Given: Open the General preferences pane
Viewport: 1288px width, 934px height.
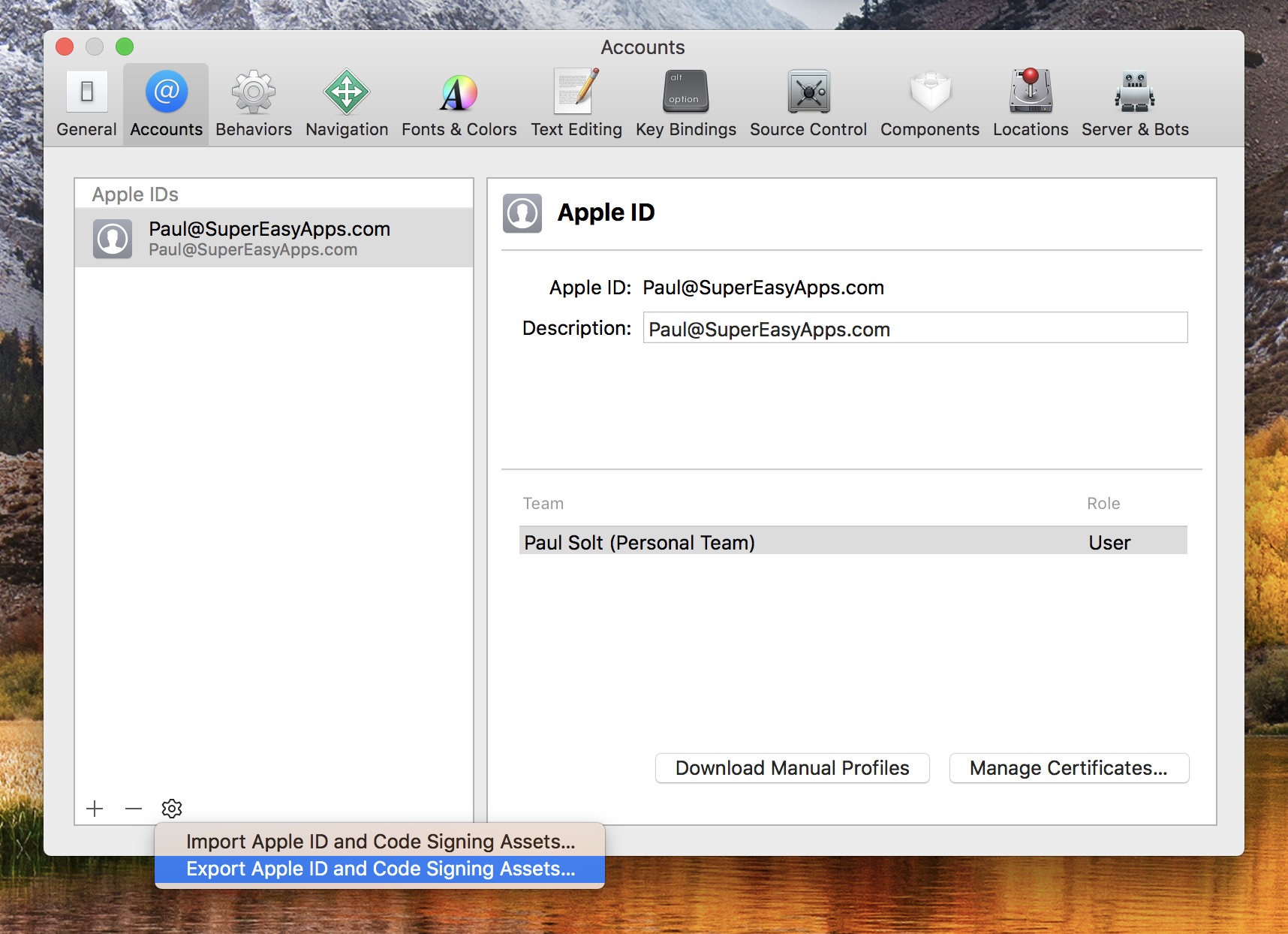Looking at the screenshot, I should [x=86, y=101].
